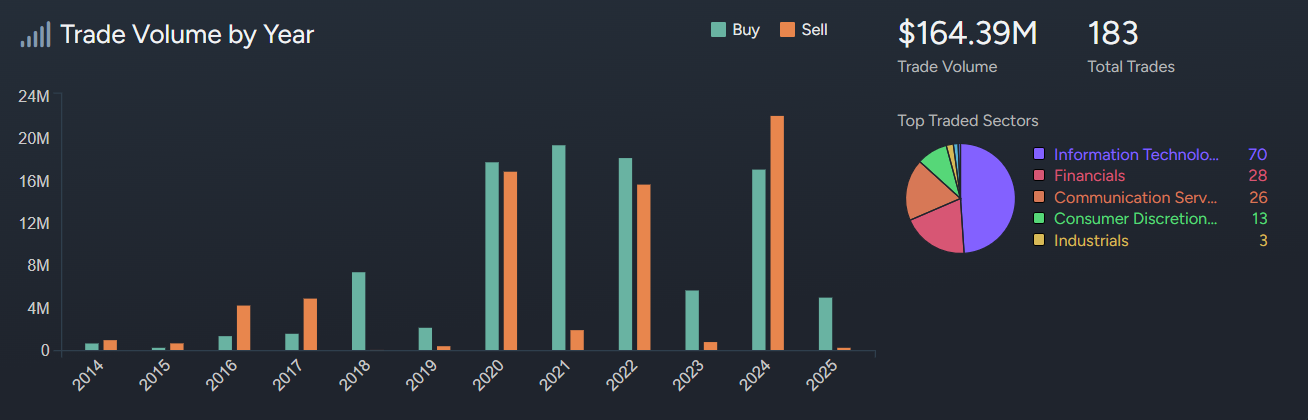Click the 2024 orange Sell bar
This screenshot has height=420, width=1308.
777,233
